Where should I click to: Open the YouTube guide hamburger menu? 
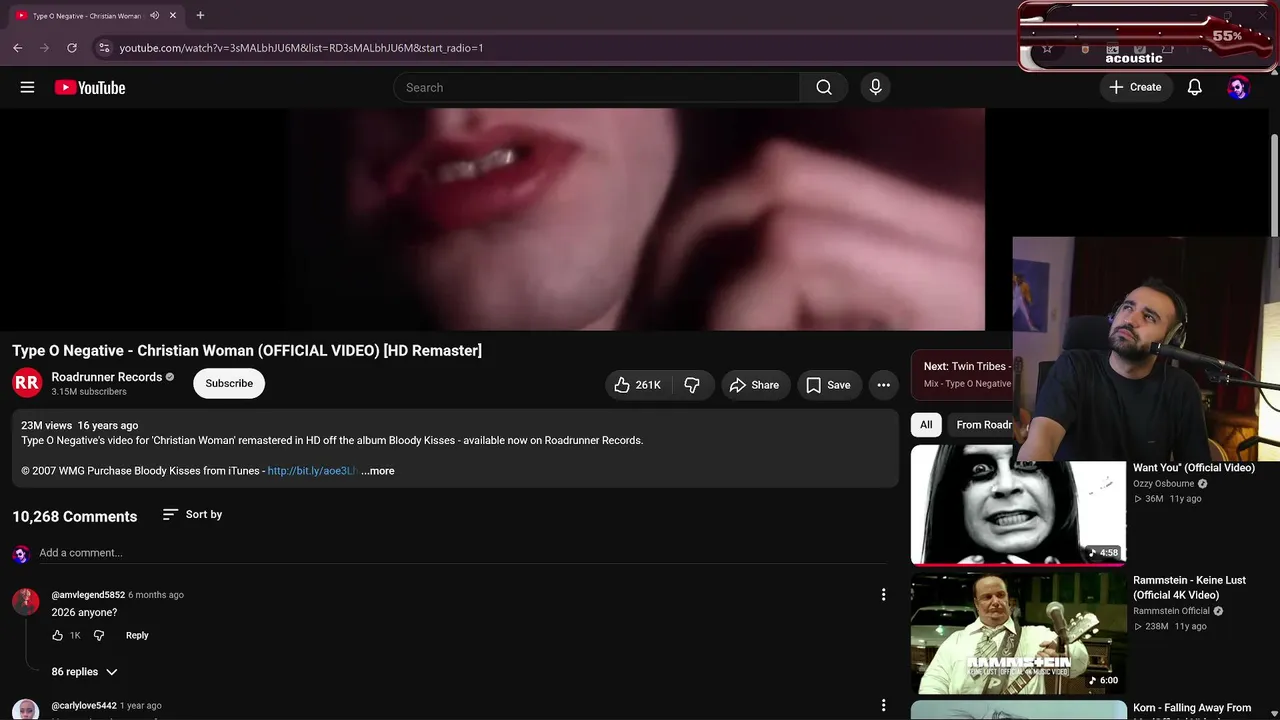click(27, 87)
